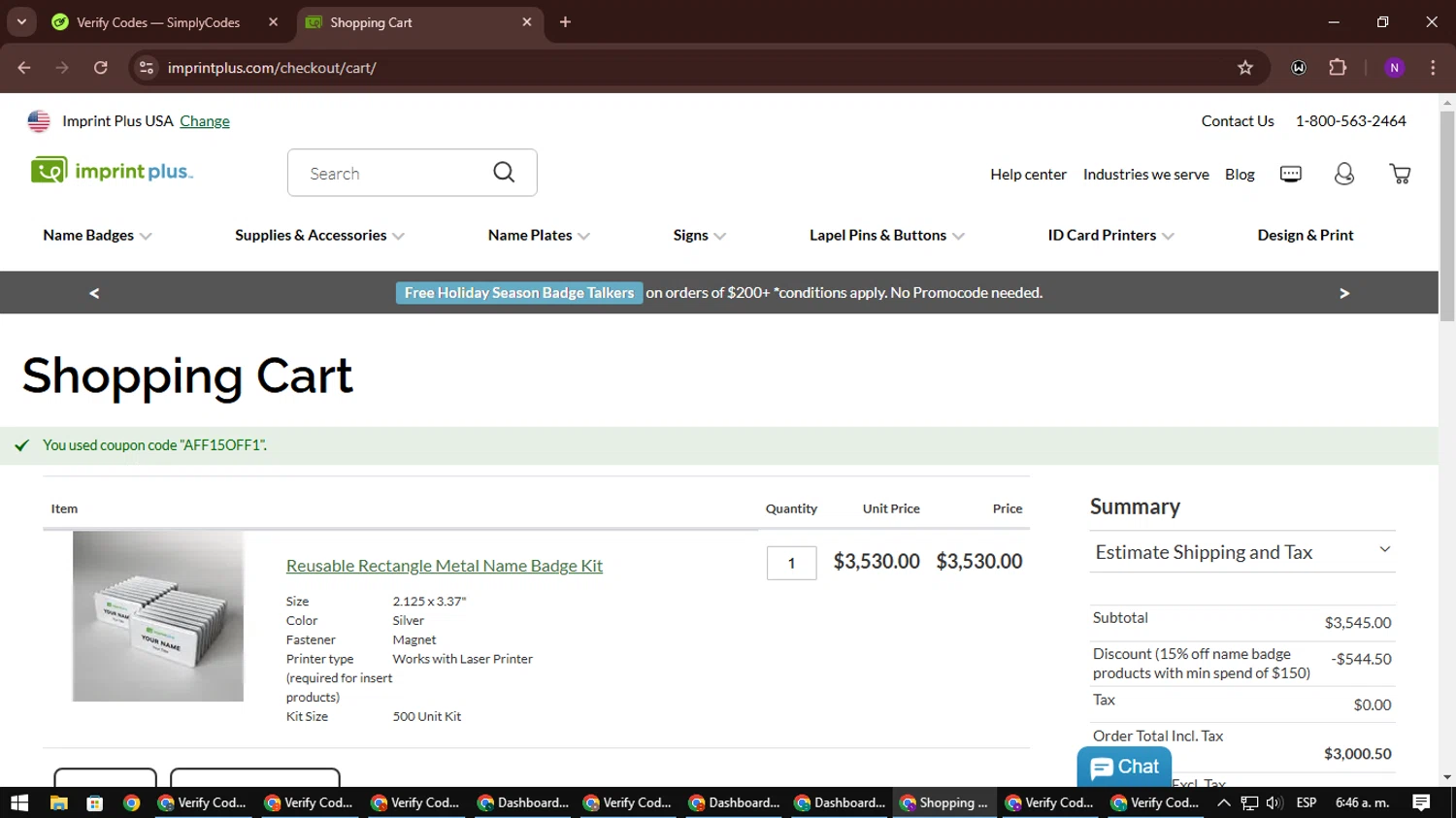Click the coupon code AFF15OFF1 message
This screenshot has width=1456, height=818.
154,445
